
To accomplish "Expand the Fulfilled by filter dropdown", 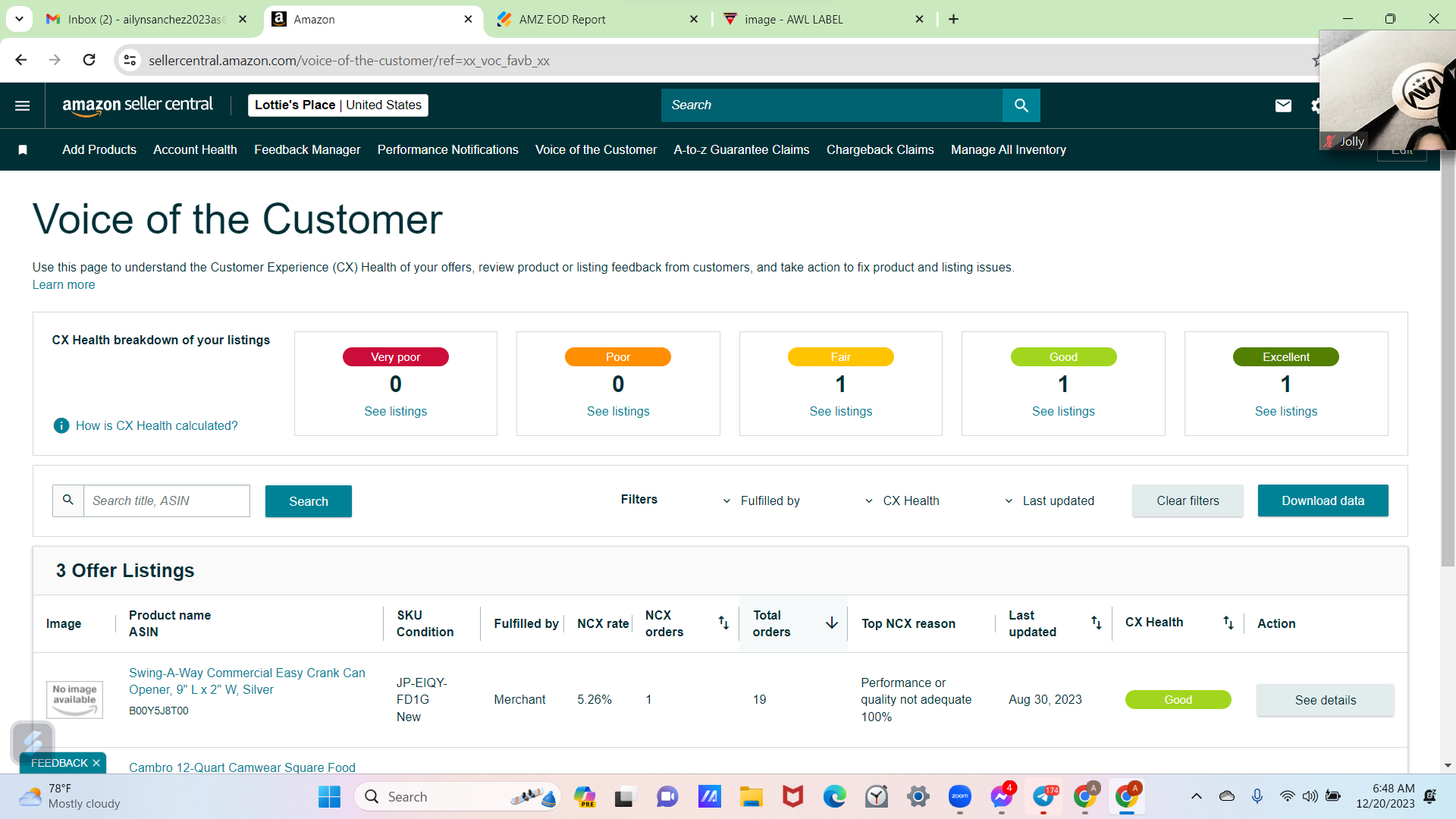I will [761, 501].
